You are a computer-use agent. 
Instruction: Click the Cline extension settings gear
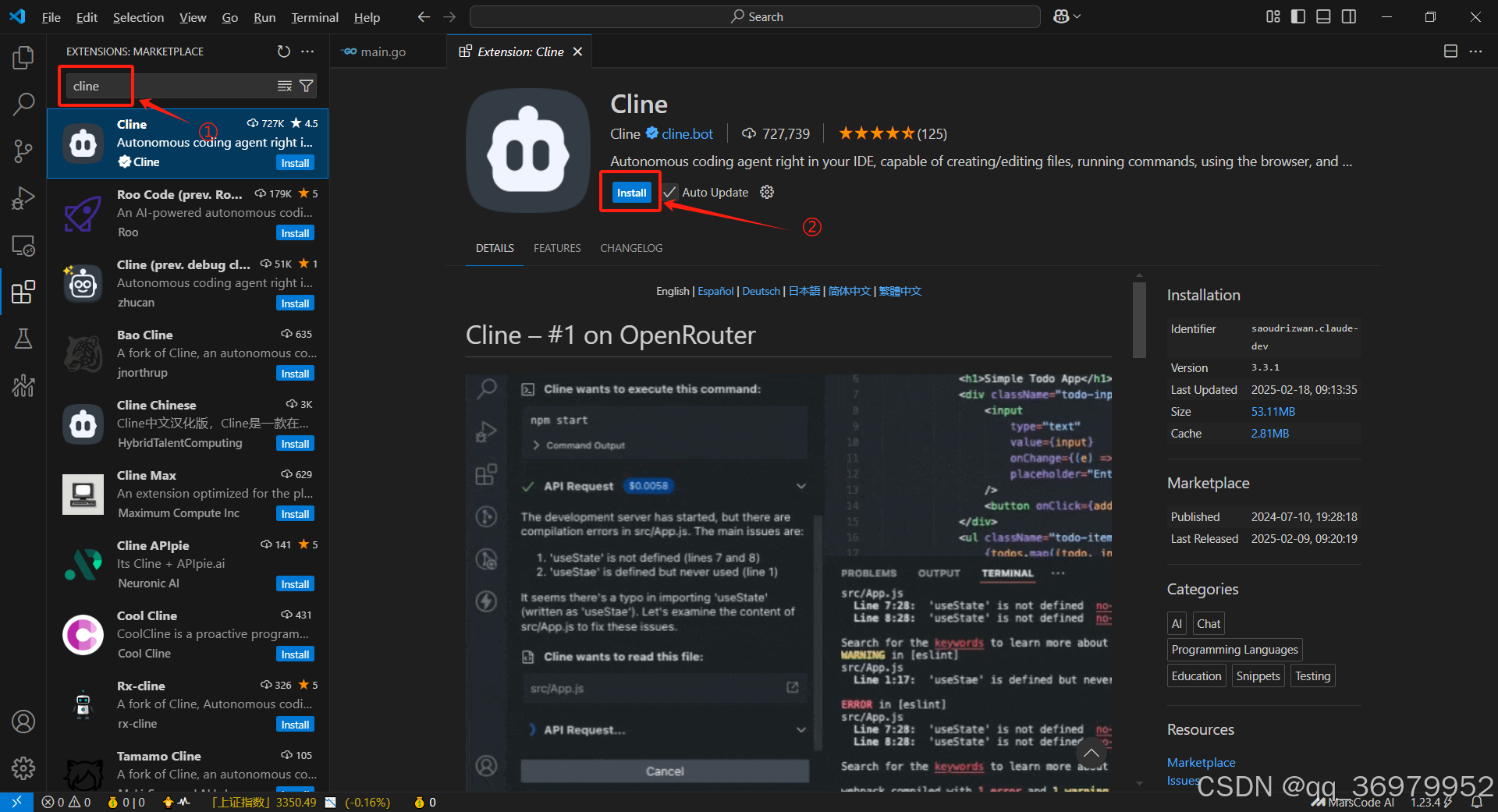tap(767, 192)
